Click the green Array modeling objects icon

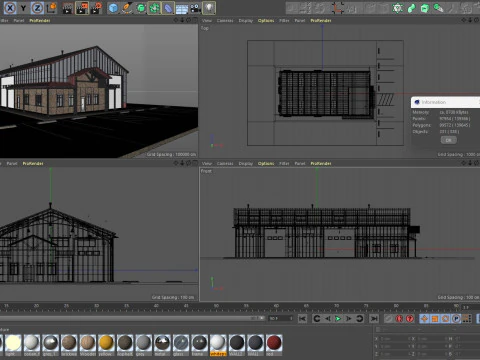(154, 8)
